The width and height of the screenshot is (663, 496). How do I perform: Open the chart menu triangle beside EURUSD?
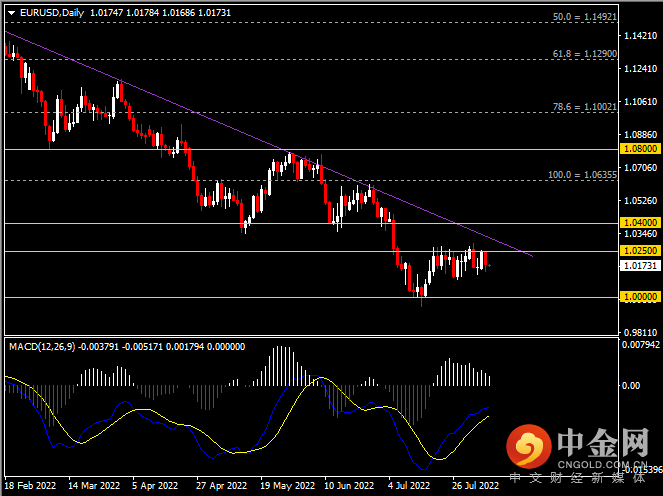11,13
